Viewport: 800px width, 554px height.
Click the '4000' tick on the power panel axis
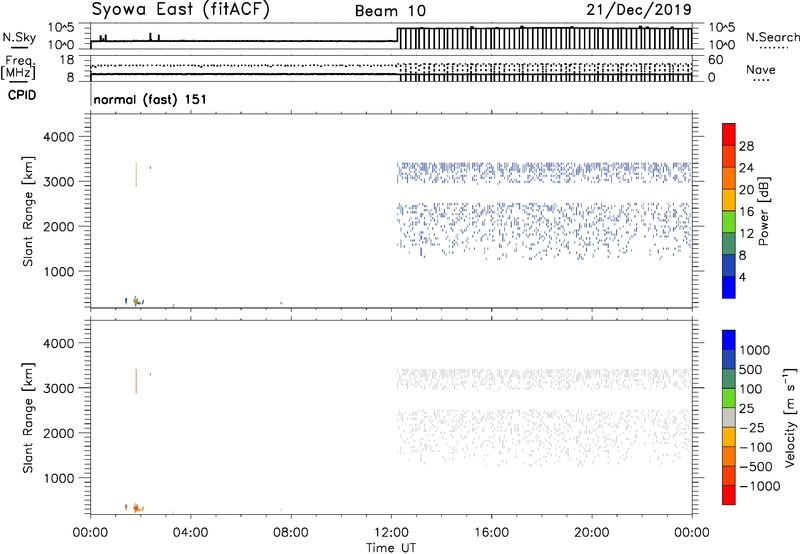click(x=58, y=137)
